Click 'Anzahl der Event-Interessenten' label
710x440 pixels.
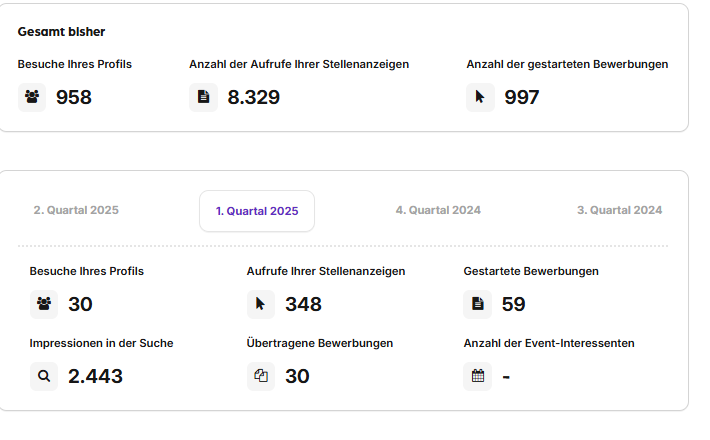549,343
